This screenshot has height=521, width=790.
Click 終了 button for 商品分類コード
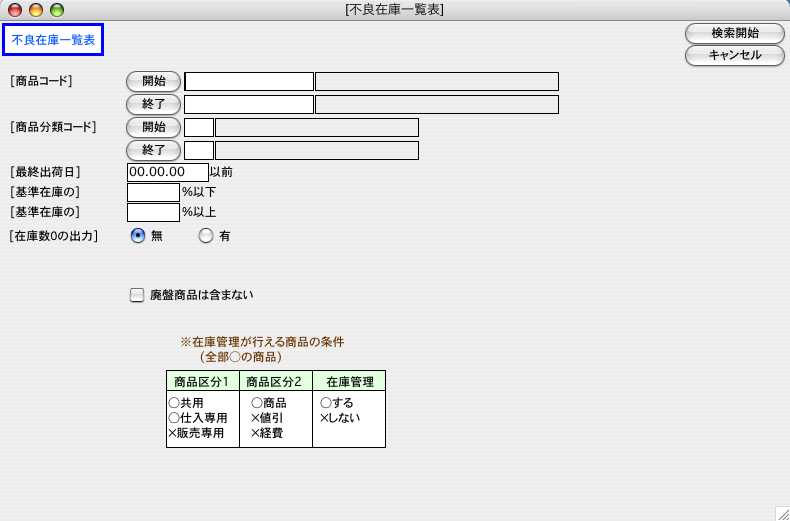point(153,150)
